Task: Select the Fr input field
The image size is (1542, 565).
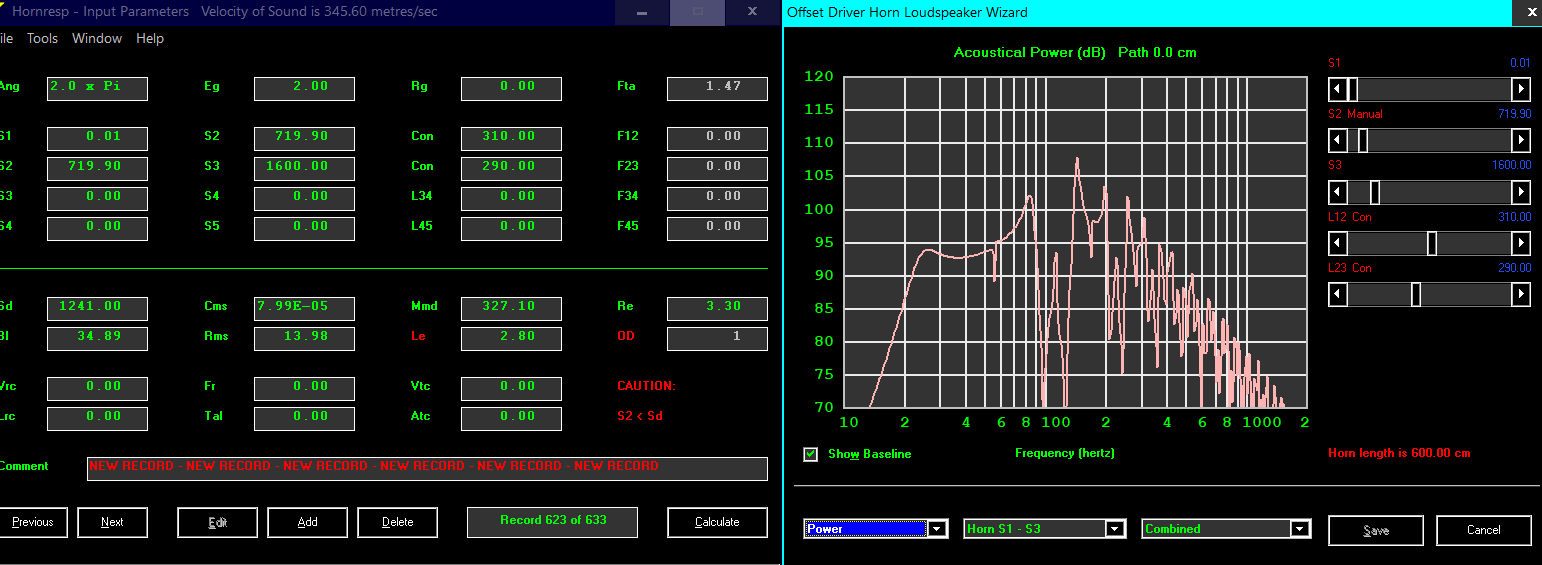Action: tap(304, 388)
